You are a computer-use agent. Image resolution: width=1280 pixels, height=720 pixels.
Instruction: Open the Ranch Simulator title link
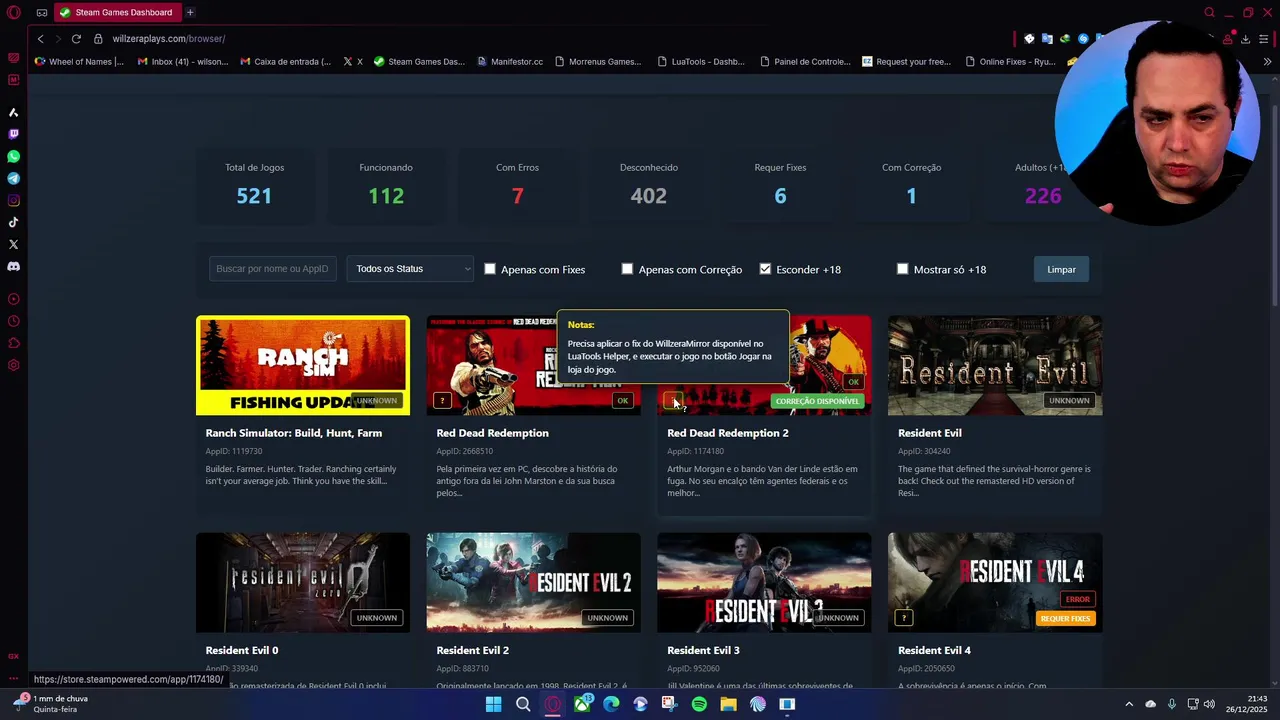tap(294, 433)
